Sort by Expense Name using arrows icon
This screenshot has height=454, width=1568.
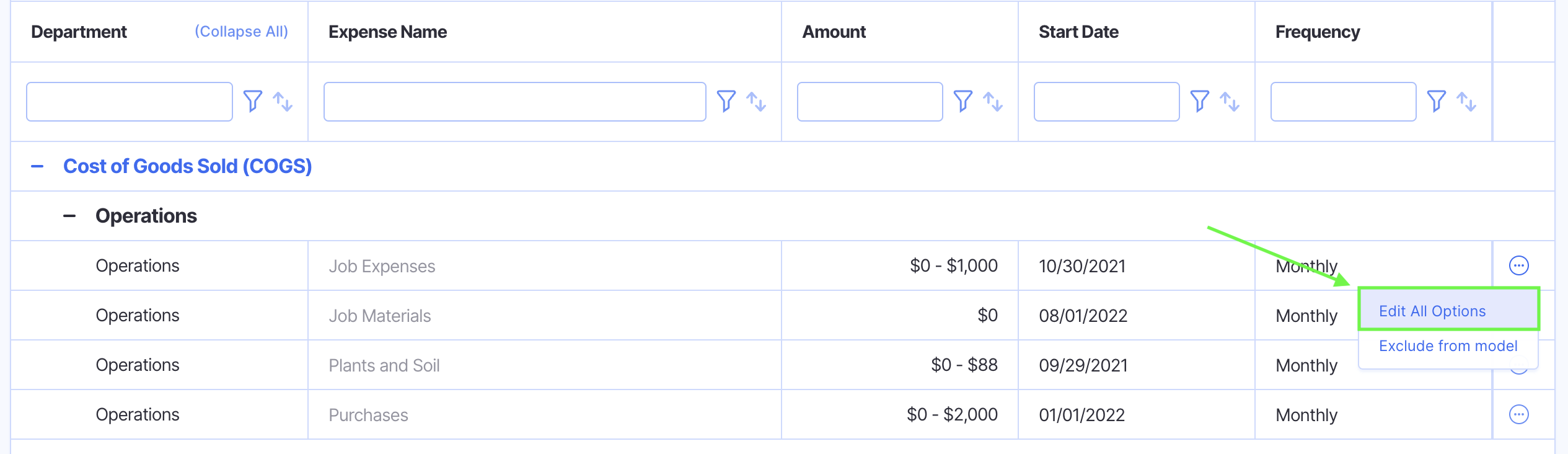click(x=756, y=101)
